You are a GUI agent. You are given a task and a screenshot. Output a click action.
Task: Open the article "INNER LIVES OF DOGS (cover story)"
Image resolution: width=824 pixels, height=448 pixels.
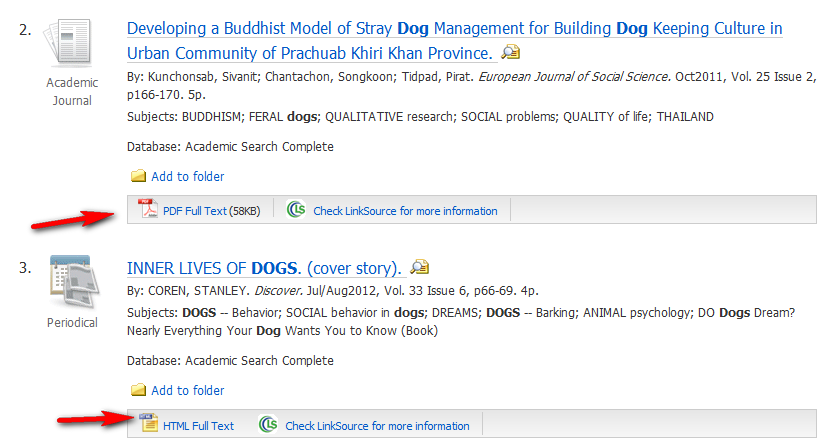tap(264, 268)
